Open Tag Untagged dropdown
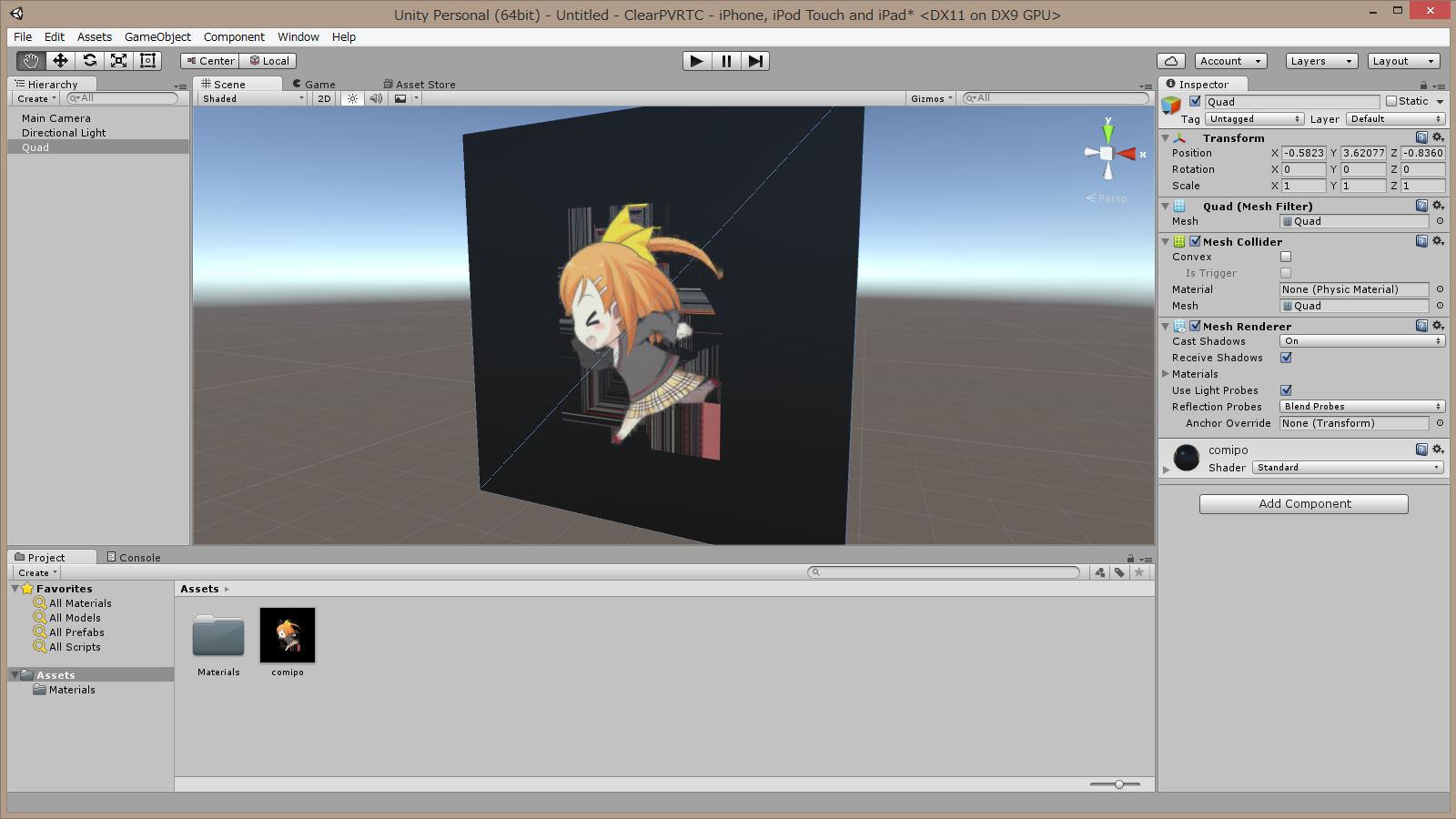This screenshot has height=819, width=1456. (x=1255, y=119)
